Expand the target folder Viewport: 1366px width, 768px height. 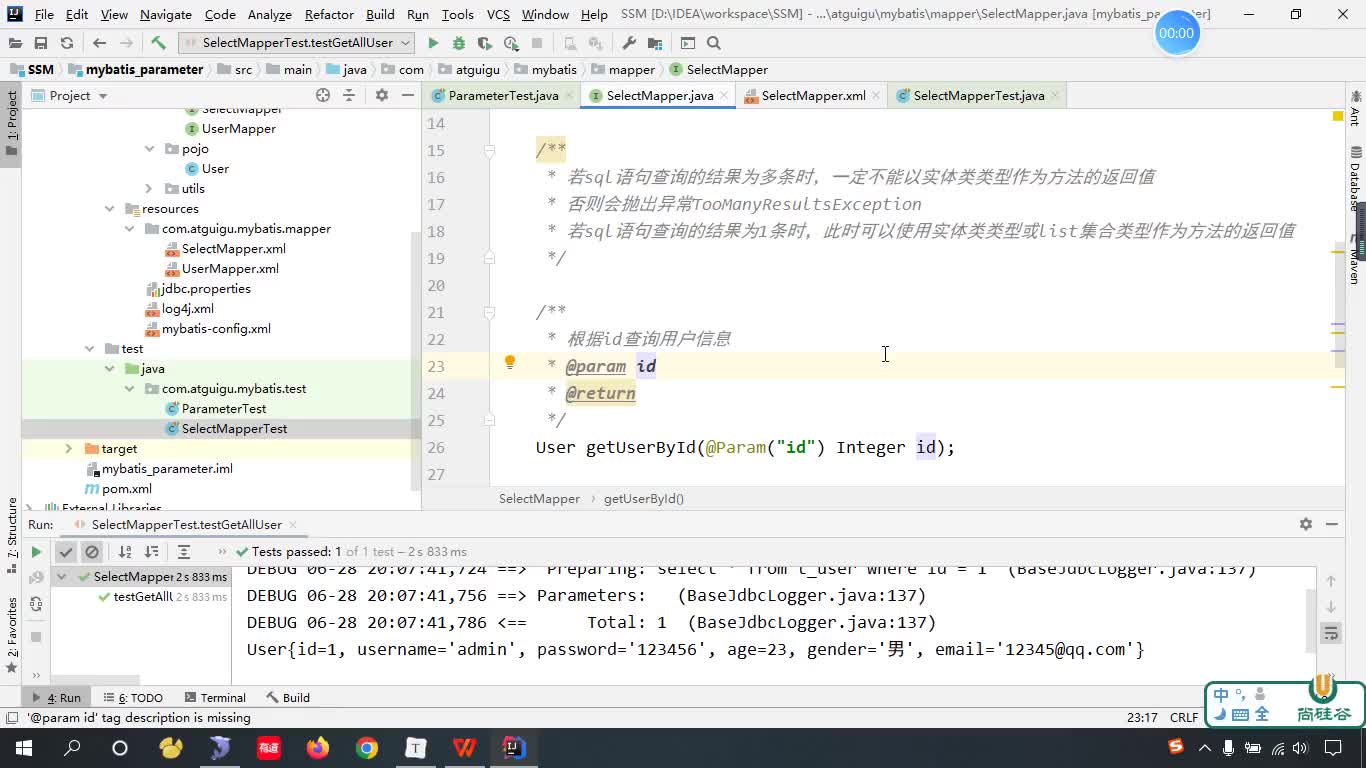click(x=69, y=448)
